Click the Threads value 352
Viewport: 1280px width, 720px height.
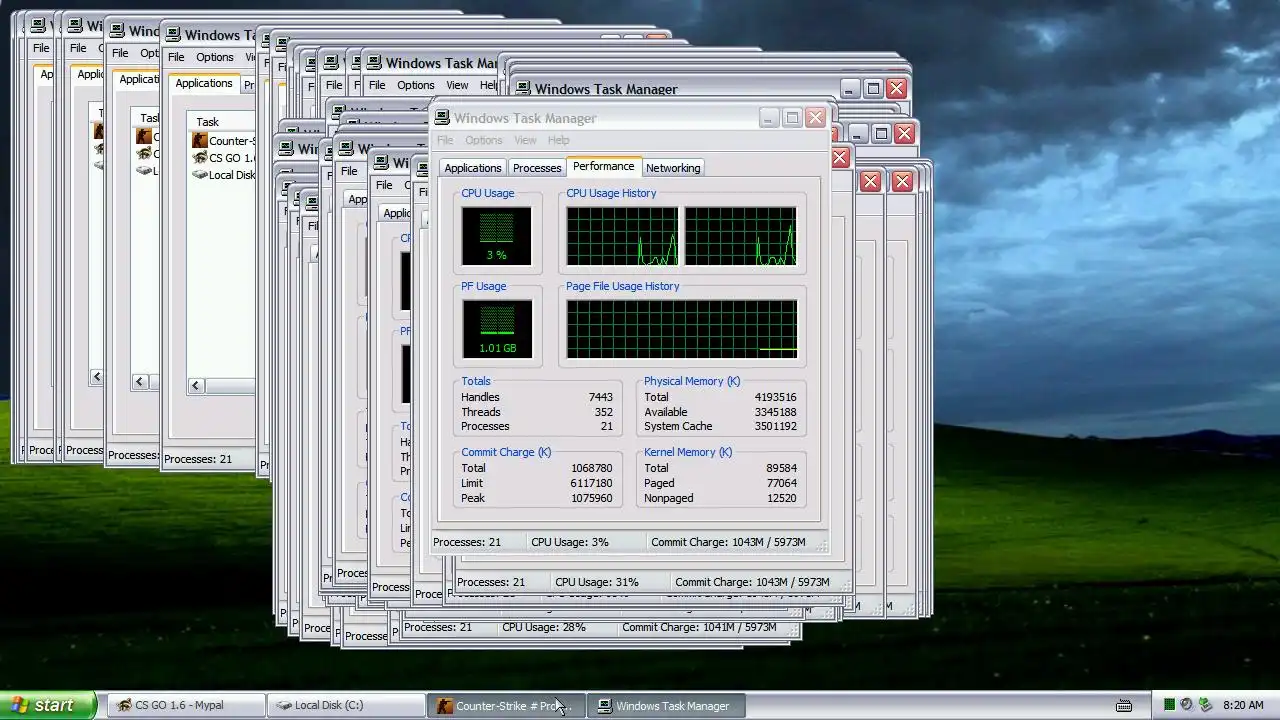(x=603, y=412)
